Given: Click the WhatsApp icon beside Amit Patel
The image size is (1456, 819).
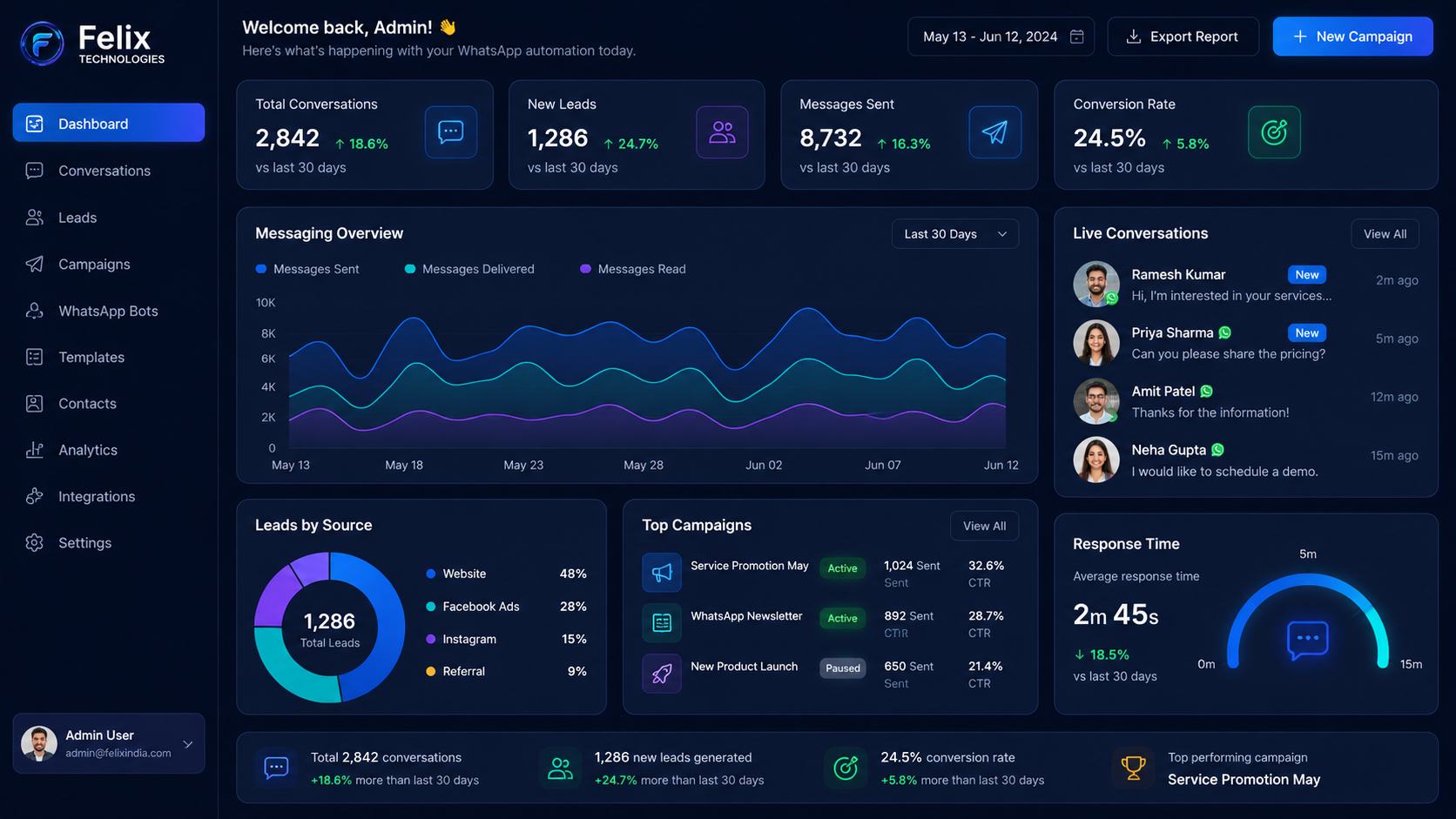Looking at the screenshot, I should [x=1206, y=392].
